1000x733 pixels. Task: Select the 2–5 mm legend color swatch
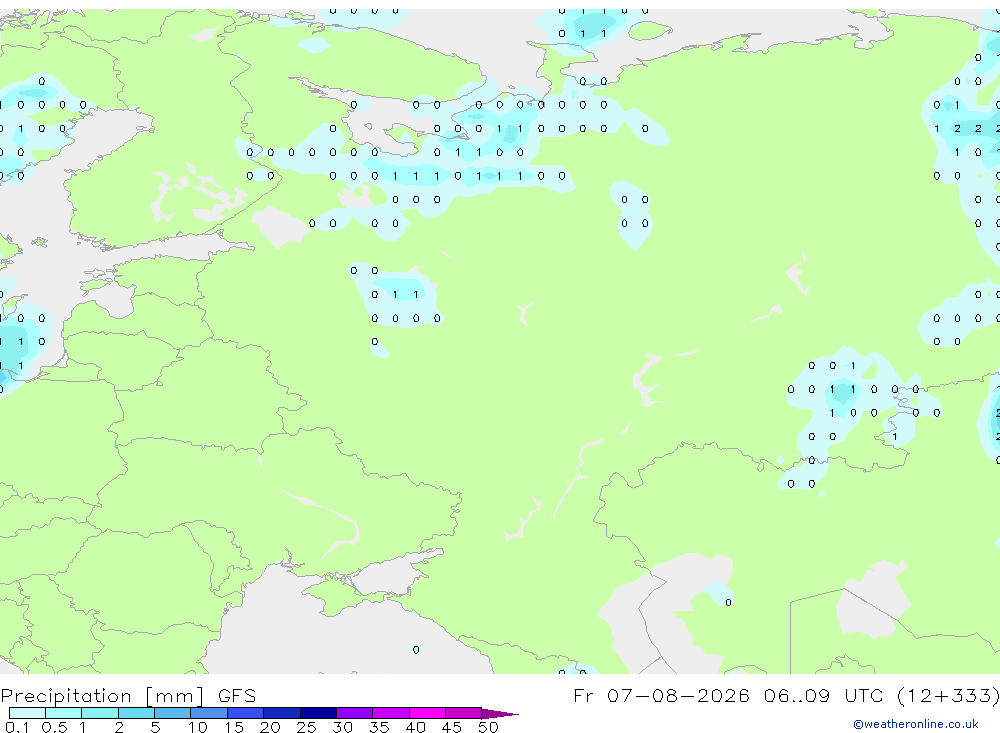click(136, 713)
